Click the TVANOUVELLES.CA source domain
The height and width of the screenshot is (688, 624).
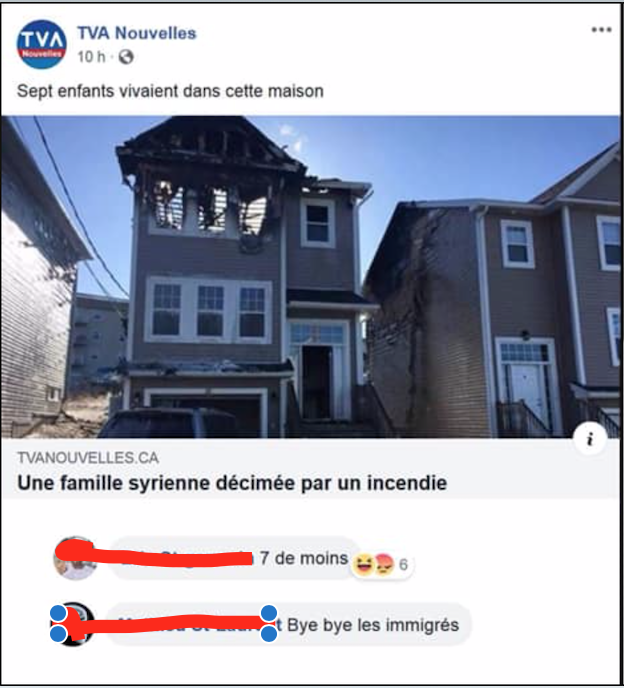[88, 458]
